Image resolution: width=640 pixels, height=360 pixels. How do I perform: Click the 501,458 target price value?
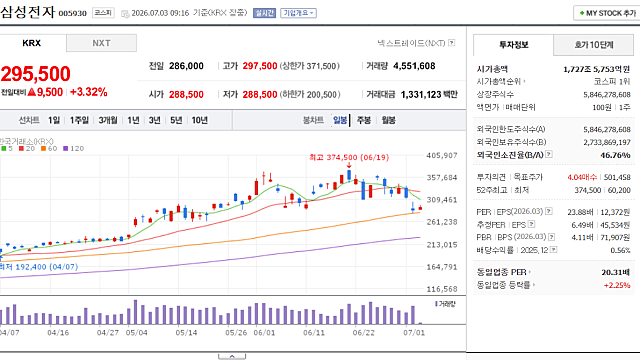[x=617, y=177]
